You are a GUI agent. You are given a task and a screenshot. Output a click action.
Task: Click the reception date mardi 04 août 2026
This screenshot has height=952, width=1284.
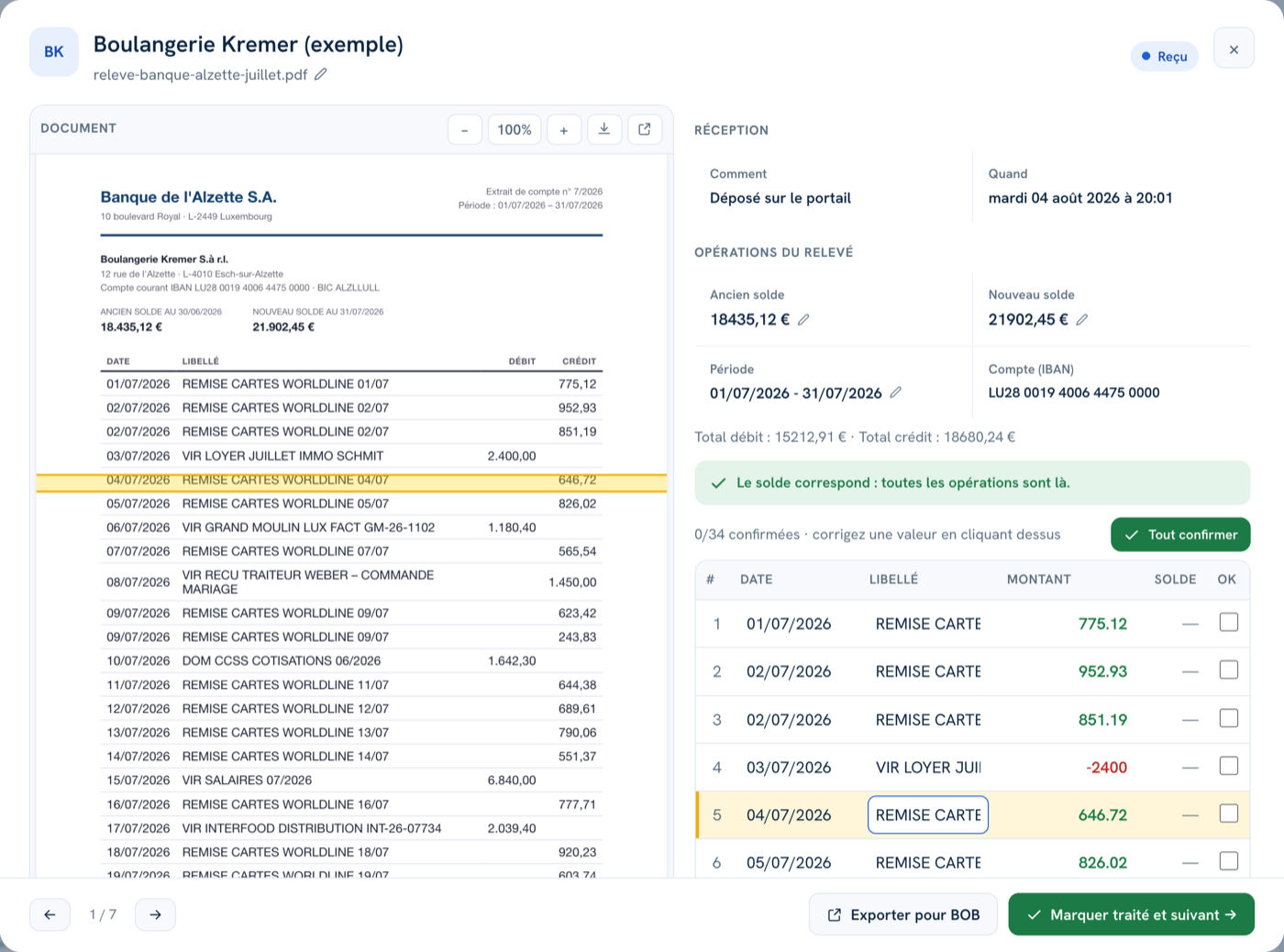[1080, 198]
